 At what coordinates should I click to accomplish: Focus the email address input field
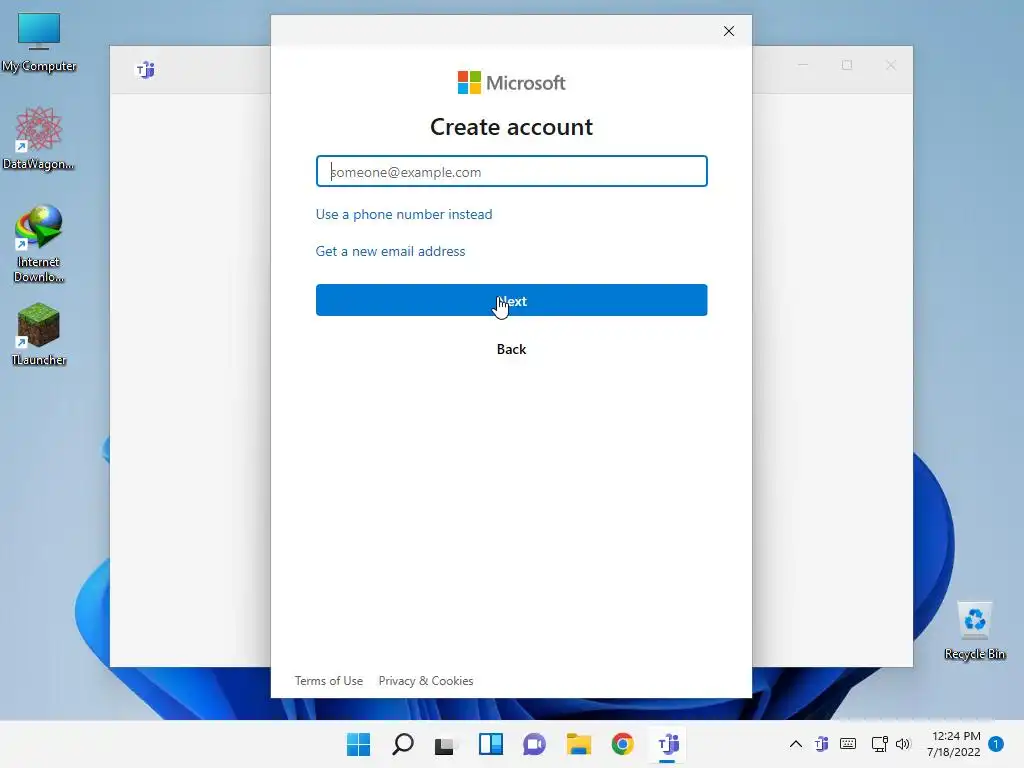pos(511,171)
